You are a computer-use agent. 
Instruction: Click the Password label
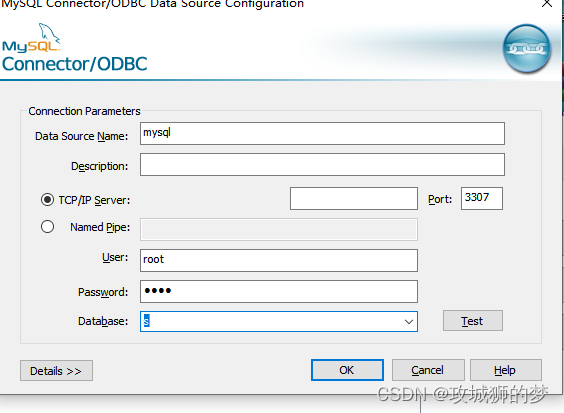103,292
